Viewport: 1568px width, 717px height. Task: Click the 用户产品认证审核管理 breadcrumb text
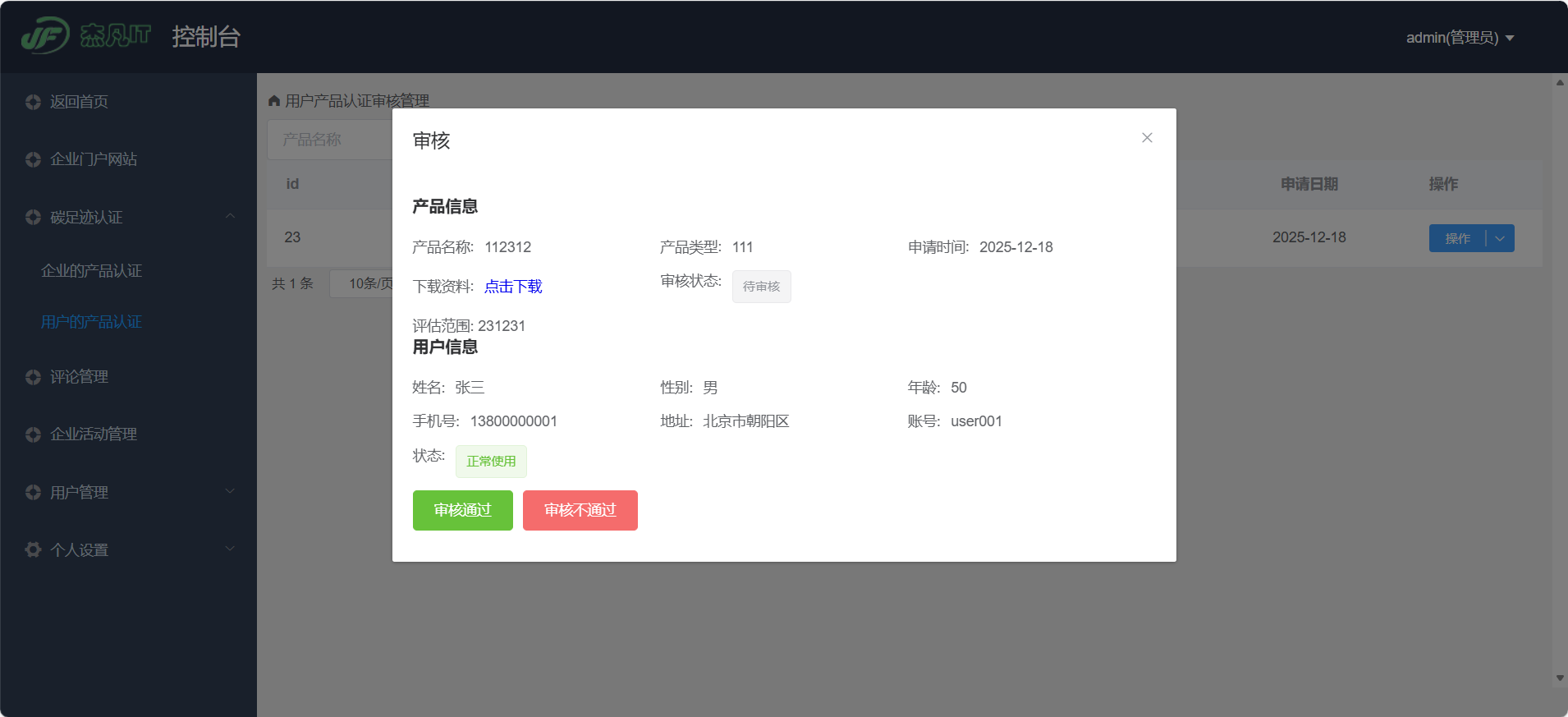(x=357, y=100)
